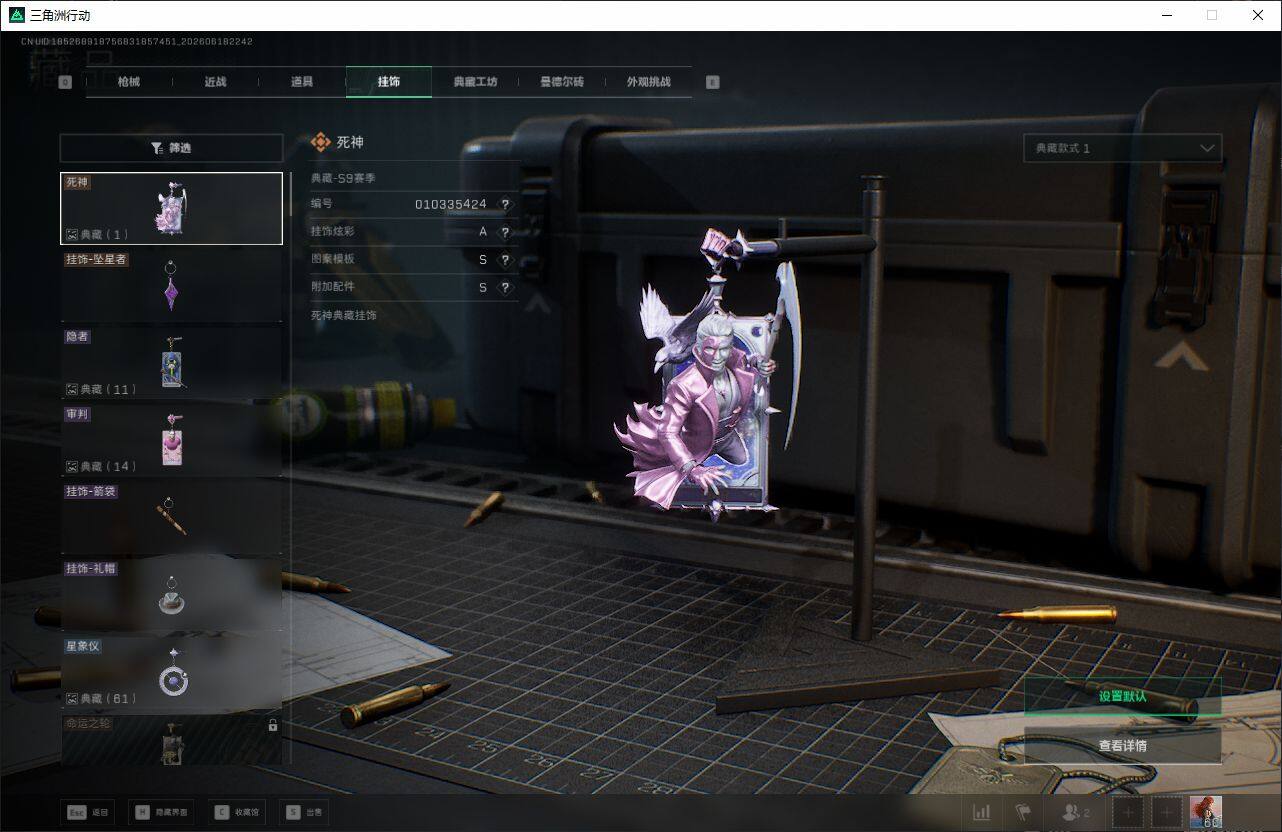Screen dimensions: 1282x832
Task: Go to the 外观挑战 tab
Action: [x=648, y=82]
